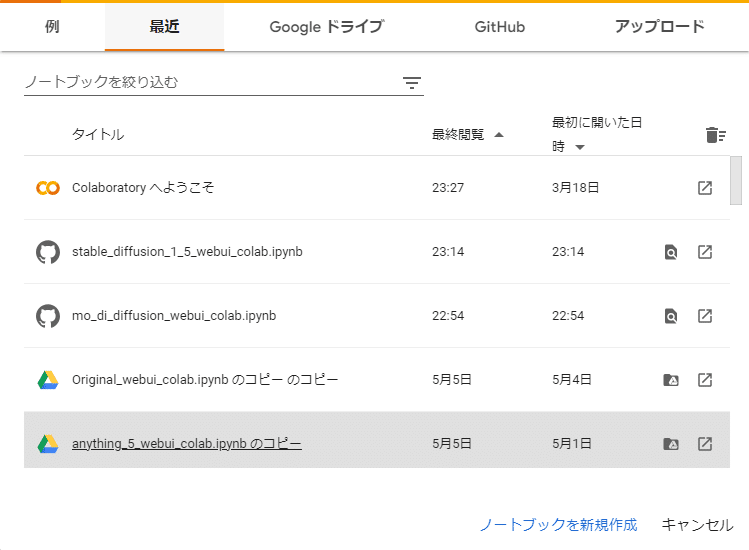Click ノートブックを新規作成 link

pos(558,525)
